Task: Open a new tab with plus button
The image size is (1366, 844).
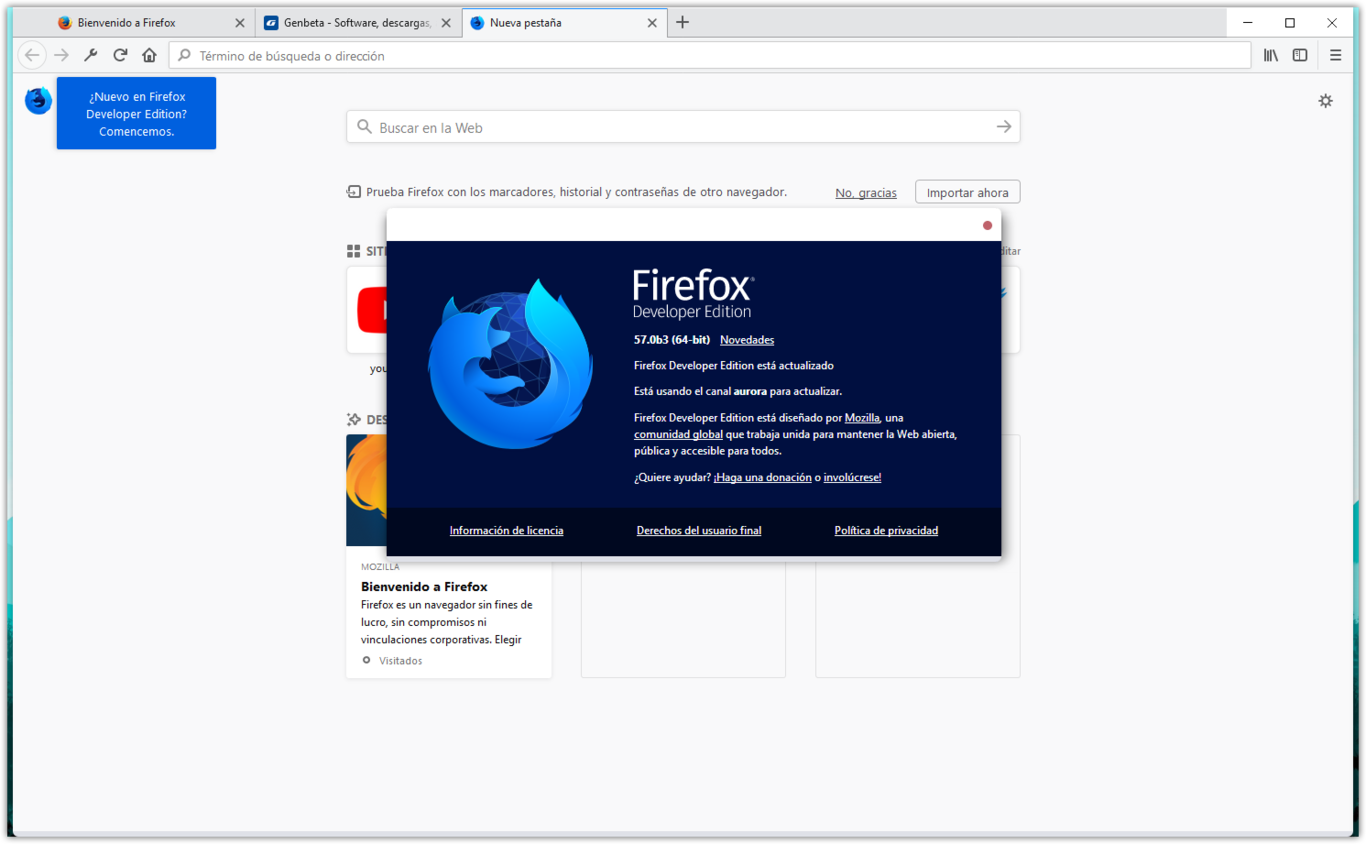Action: (683, 22)
